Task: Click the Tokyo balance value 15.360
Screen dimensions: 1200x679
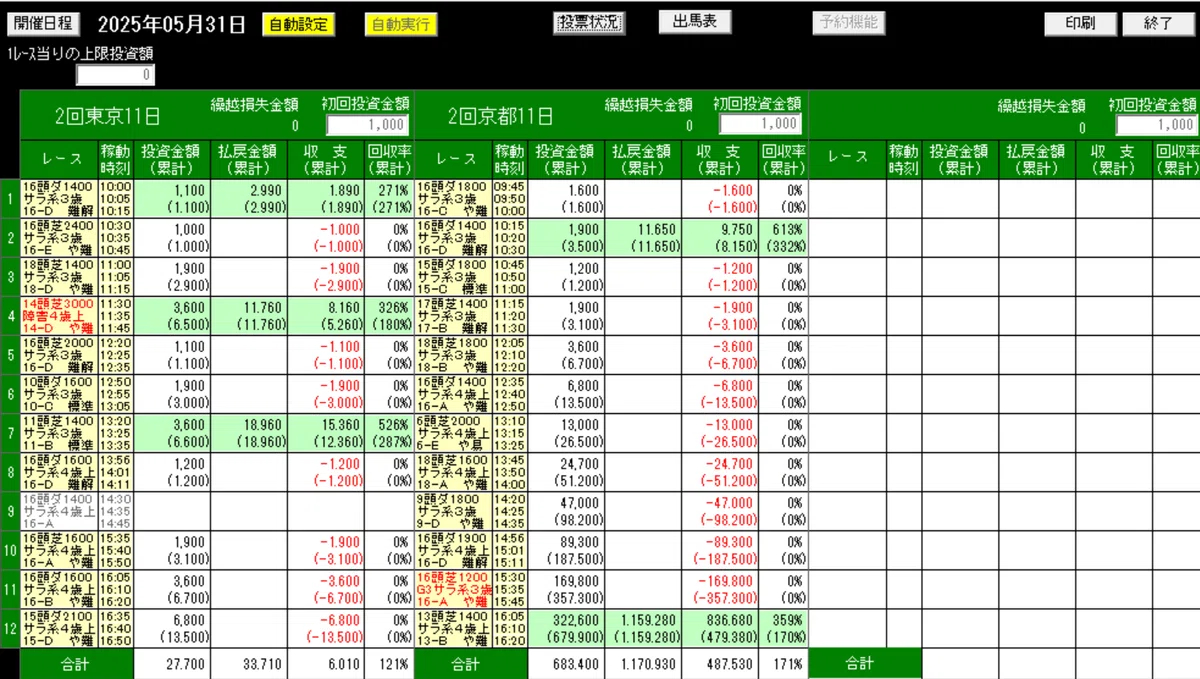Action: coord(340,424)
